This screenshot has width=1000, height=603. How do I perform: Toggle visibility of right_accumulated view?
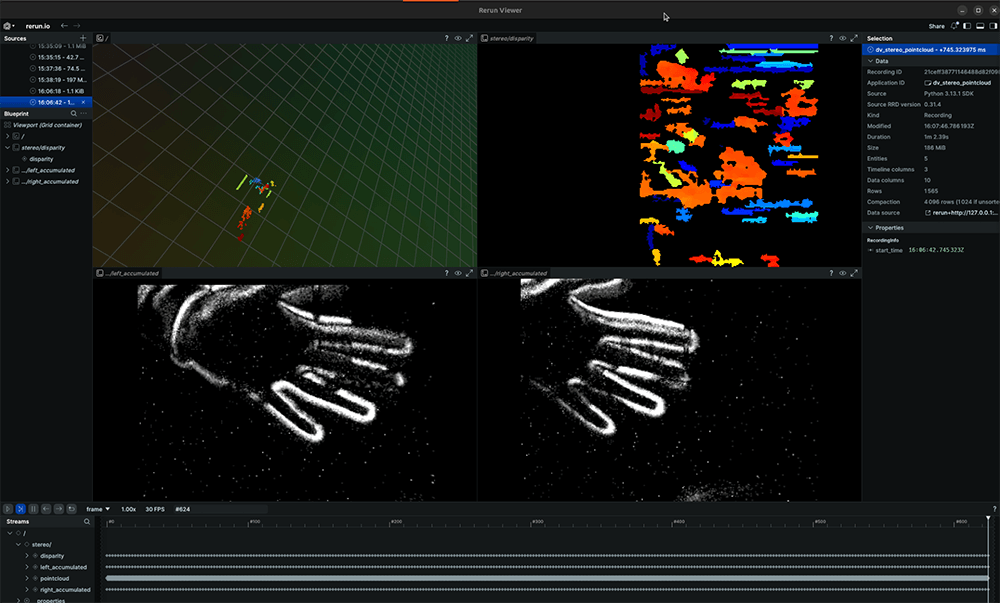842,273
